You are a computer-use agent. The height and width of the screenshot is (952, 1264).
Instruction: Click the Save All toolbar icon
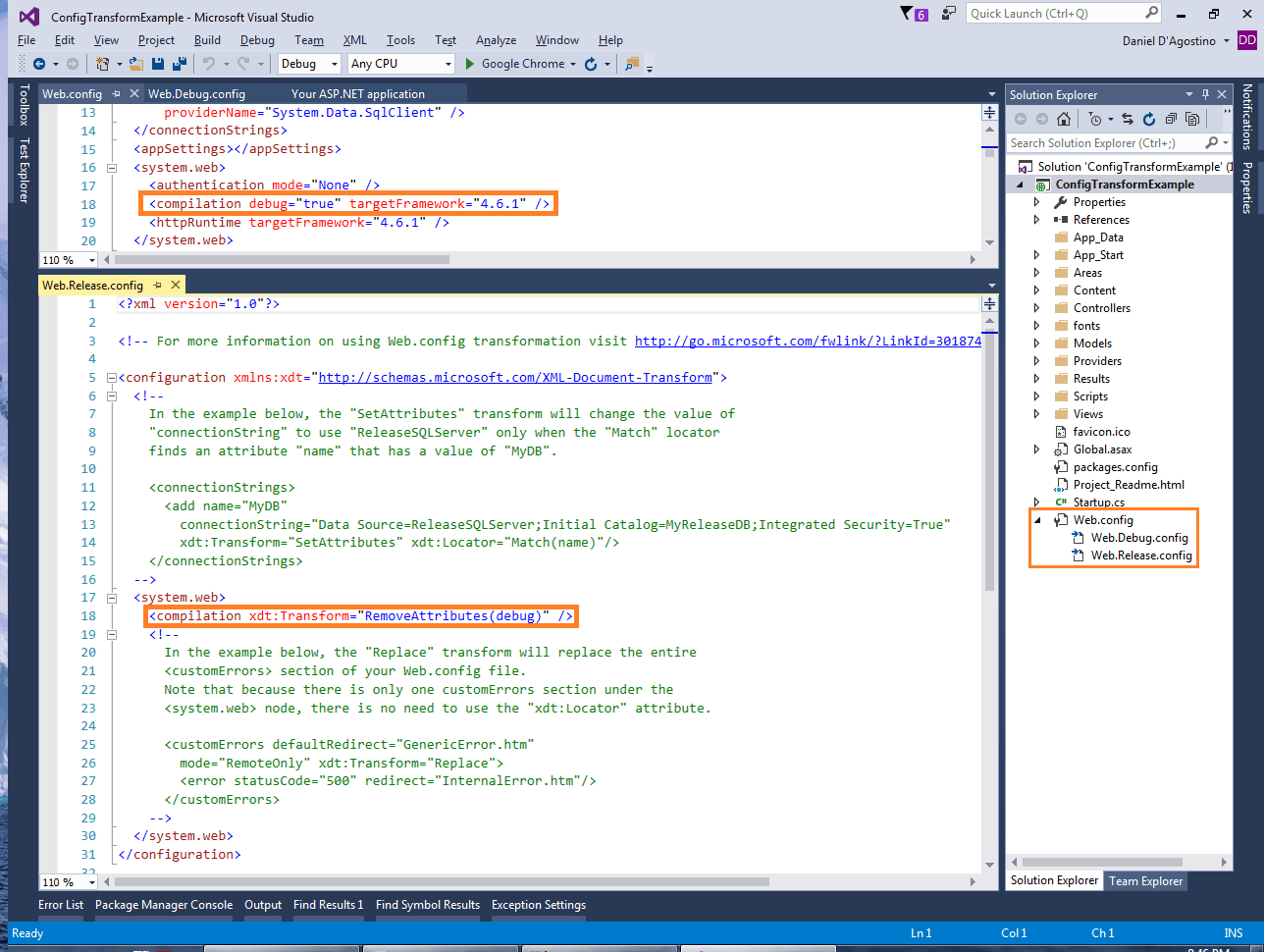(x=179, y=62)
